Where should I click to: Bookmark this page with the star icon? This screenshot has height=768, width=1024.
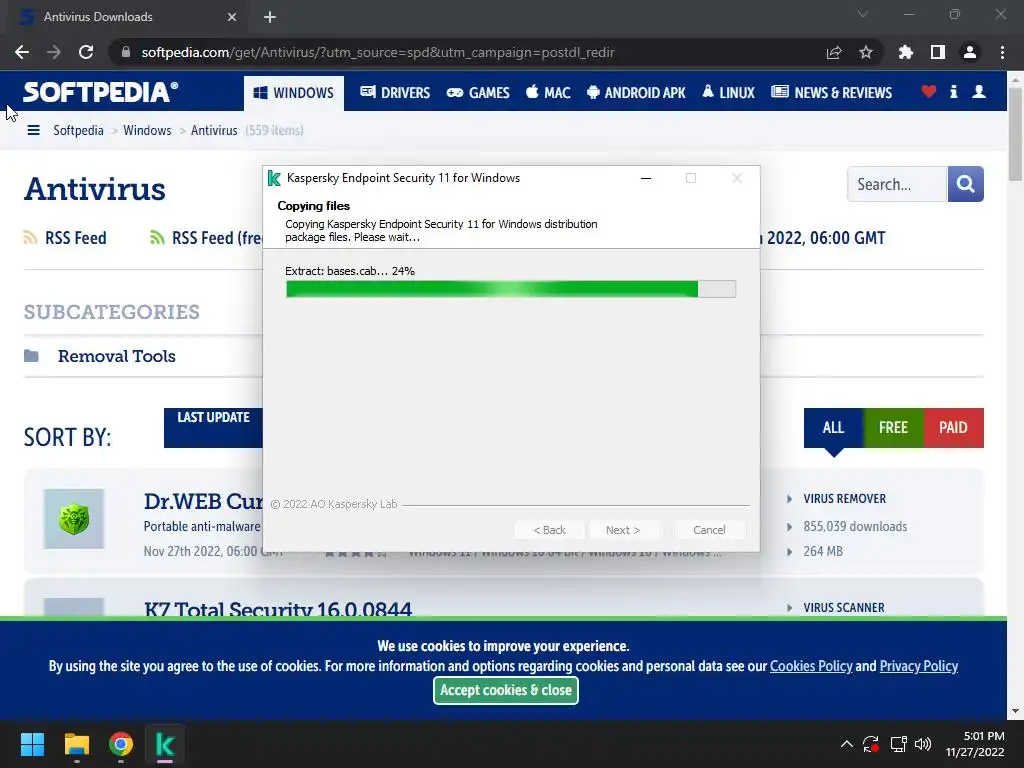[866, 52]
